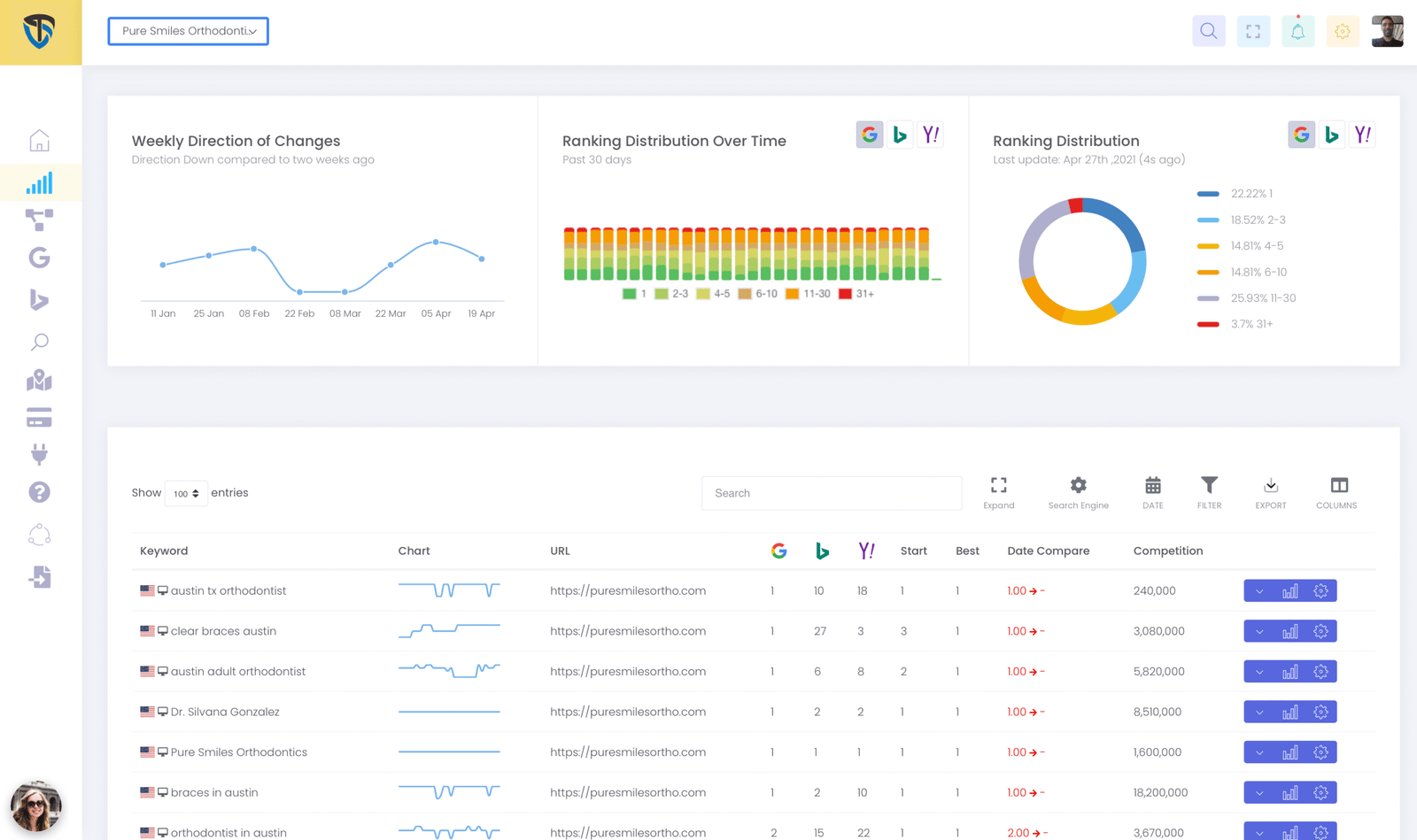
Task: Click the red 31+ legend swatch
Action: tap(845, 294)
